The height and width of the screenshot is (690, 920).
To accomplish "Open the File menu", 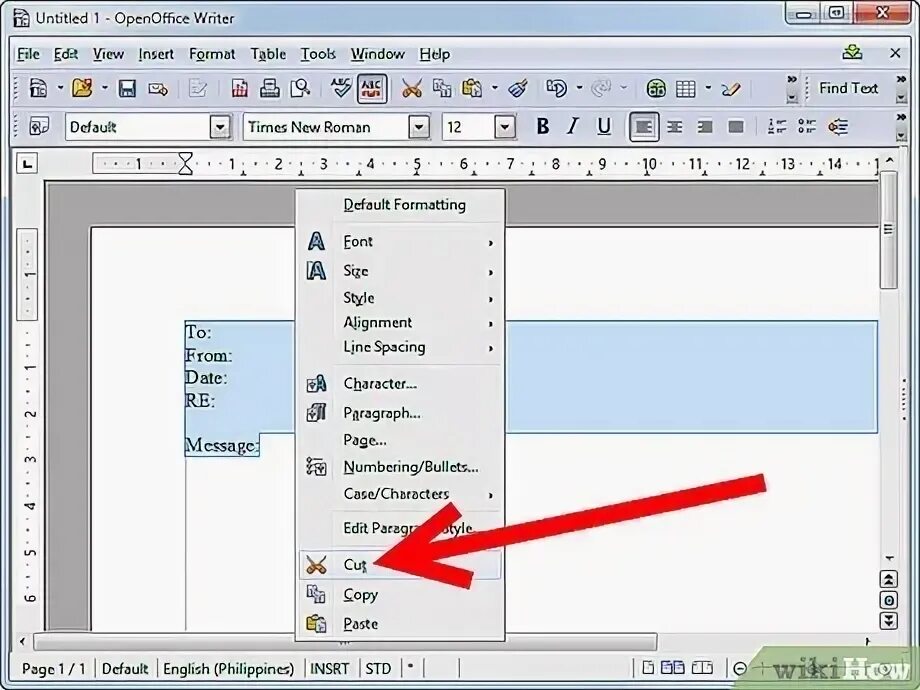I will 28,54.
